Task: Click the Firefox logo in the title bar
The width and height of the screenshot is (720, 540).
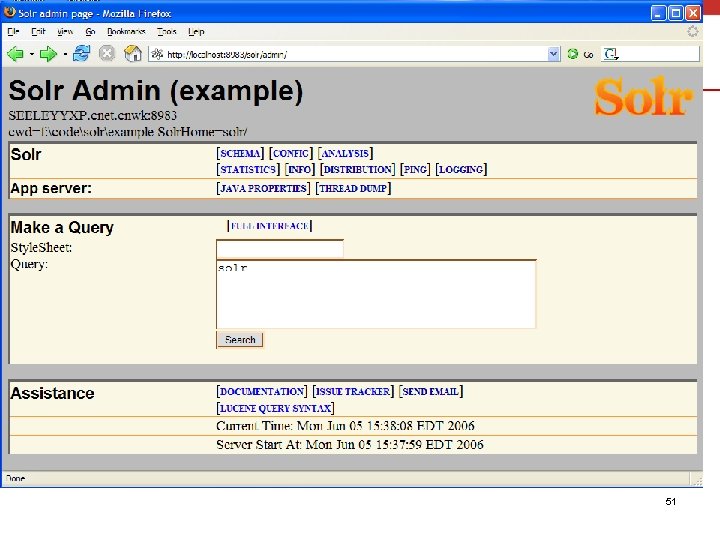Action: 9,12
